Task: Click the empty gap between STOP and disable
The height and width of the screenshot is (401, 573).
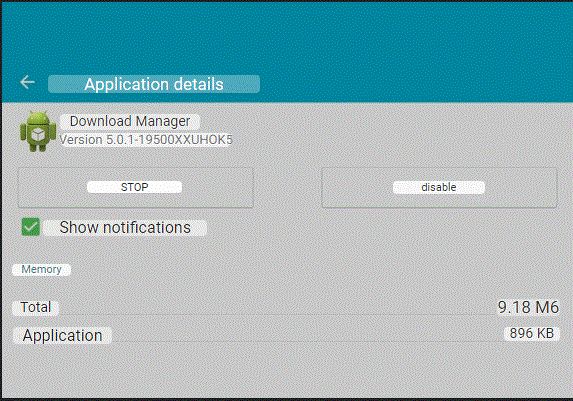Action: click(287, 188)
